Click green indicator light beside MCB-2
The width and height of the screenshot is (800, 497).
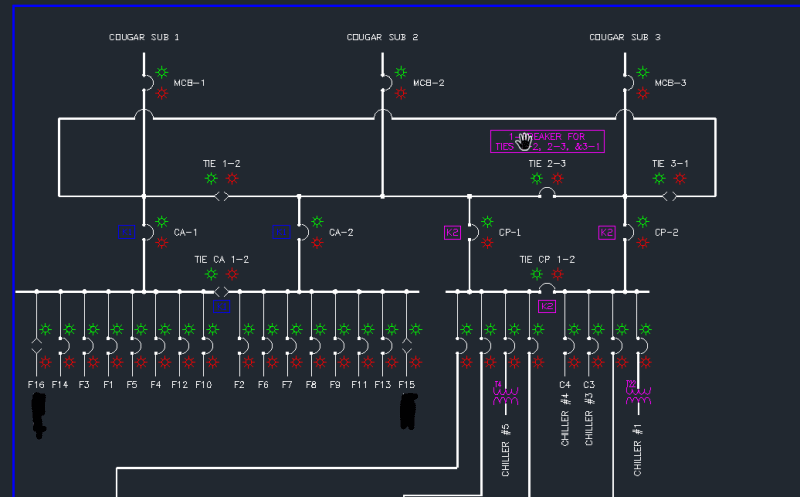point(401,72)
